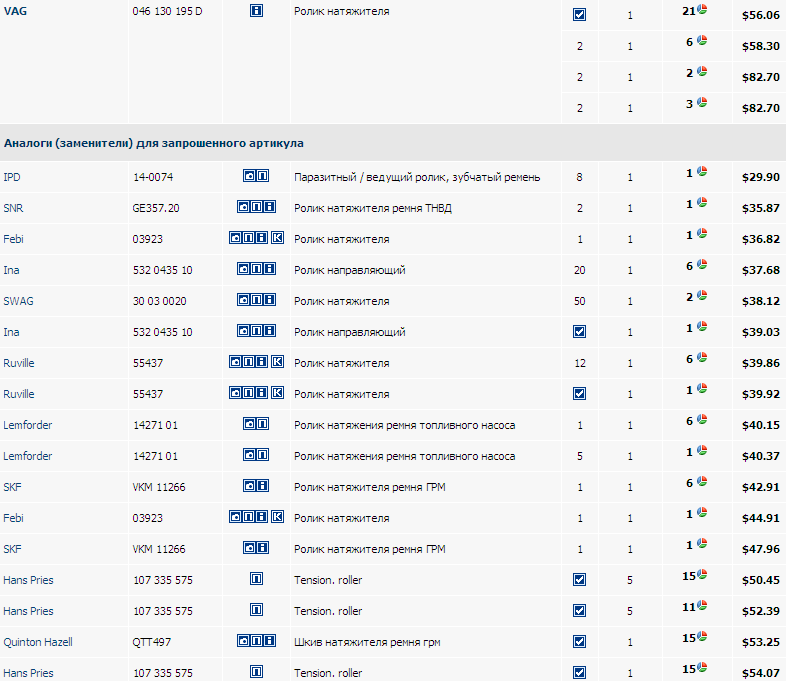Open photo icon for IPD 14-0074
The image size is (786, 681).
point(250,175)
